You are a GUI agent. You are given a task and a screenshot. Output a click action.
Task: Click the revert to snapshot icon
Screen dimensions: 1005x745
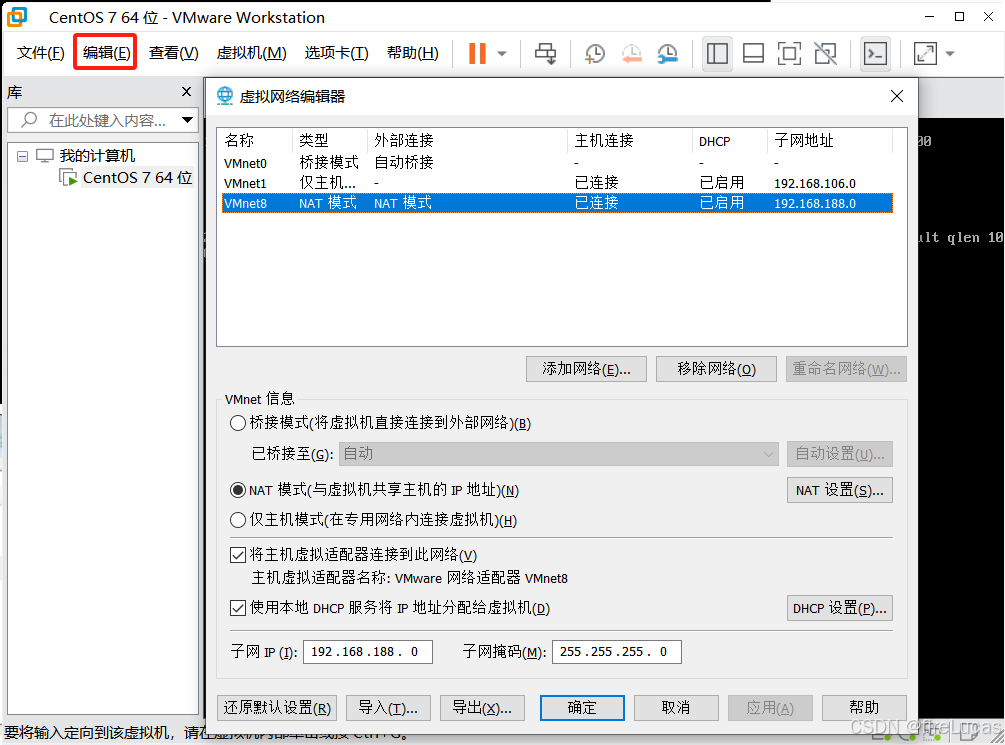pos(632,53)
